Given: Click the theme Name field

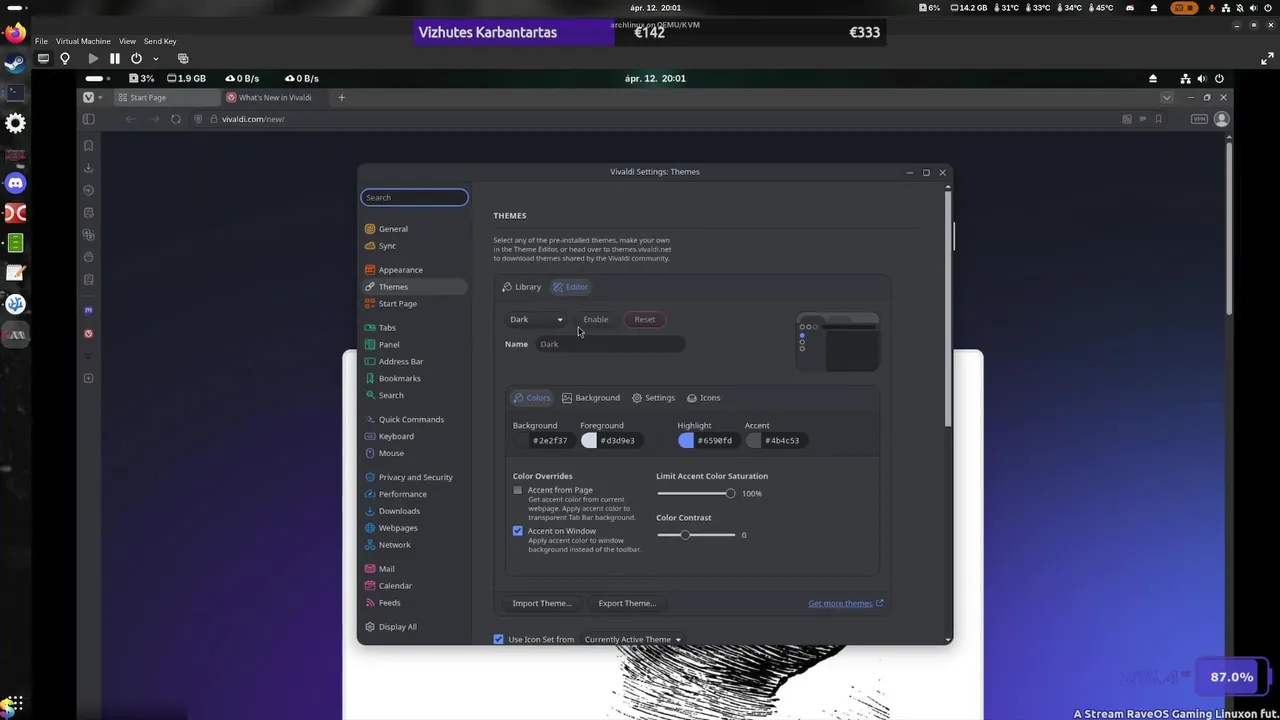Looking at the screenshot, I should click(610, 344).
